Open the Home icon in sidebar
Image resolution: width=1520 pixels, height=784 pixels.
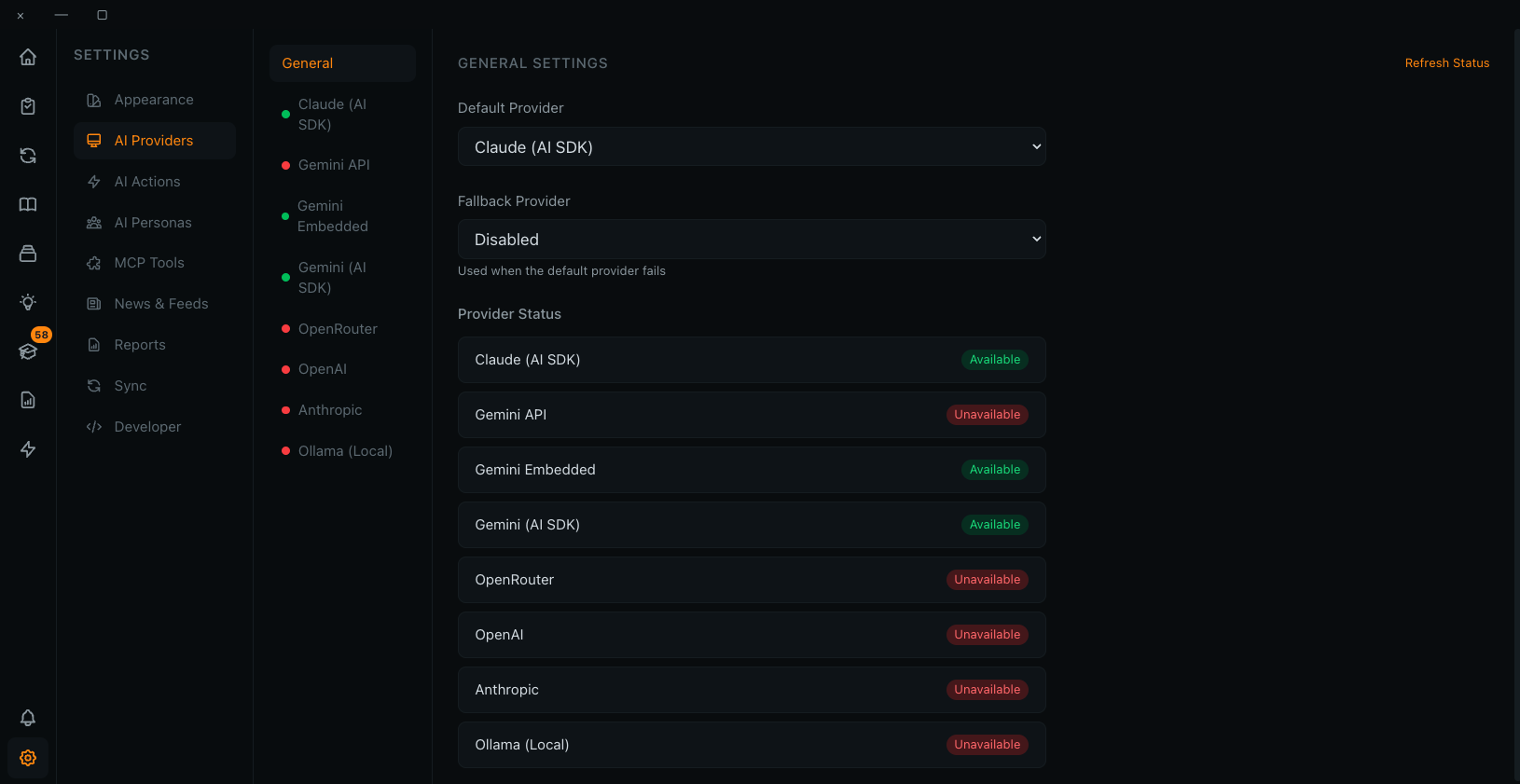(28, 57)
